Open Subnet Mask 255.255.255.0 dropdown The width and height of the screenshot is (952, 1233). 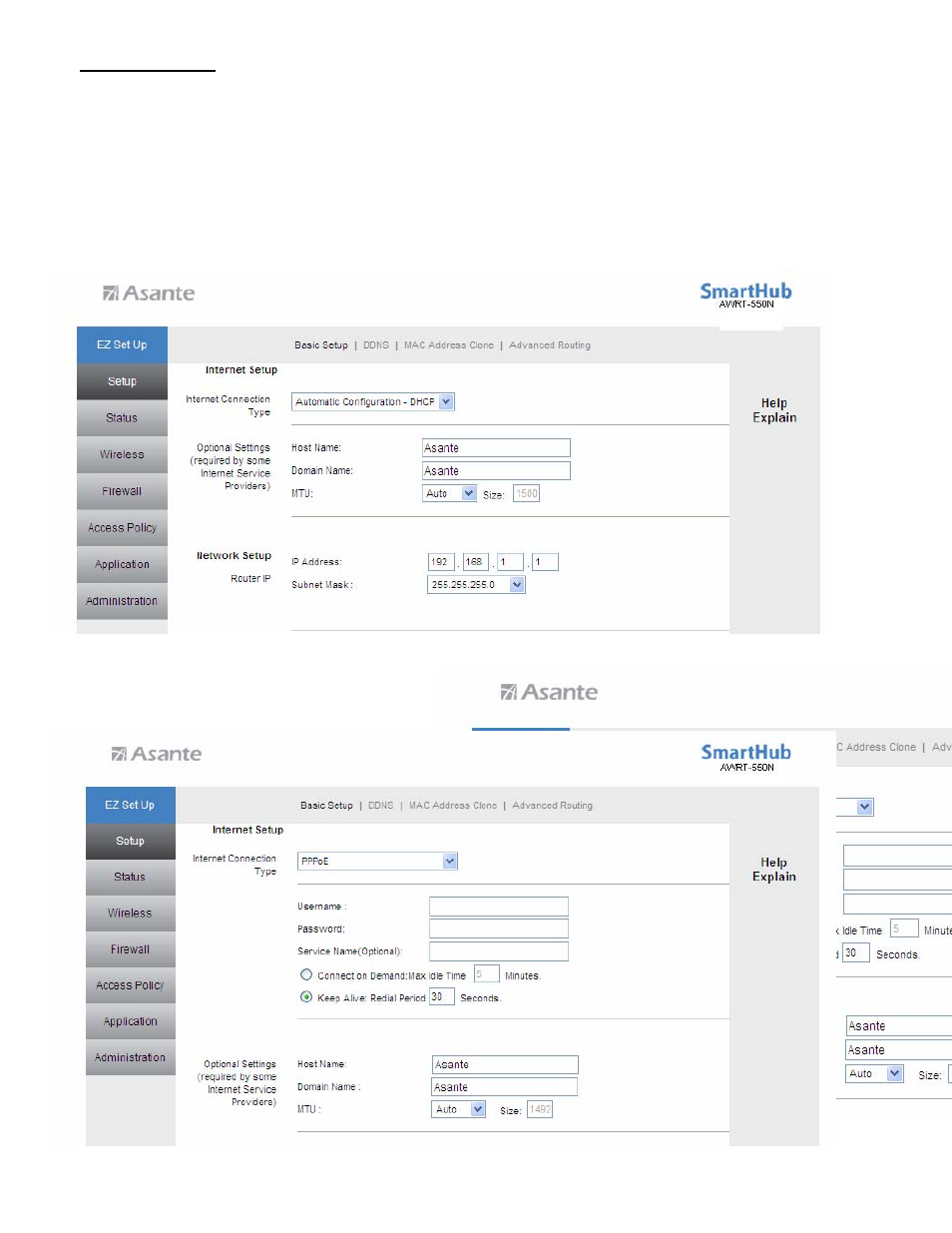[x=476, y=585]
